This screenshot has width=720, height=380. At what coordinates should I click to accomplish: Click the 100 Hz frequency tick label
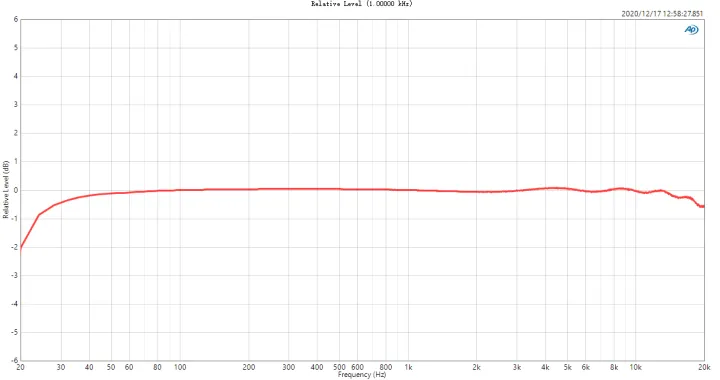180,367
